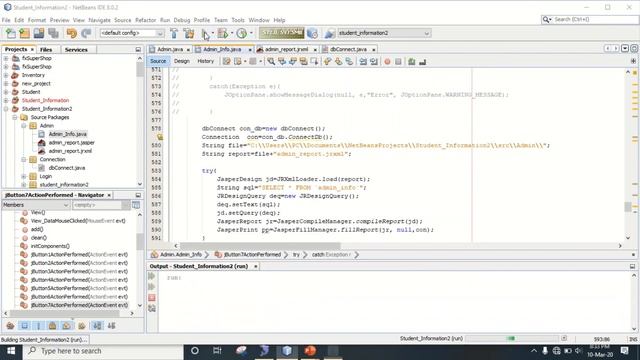Collapse the Source Packages node
This screenshot has height=360, width=640.
(x=15, y=118)
